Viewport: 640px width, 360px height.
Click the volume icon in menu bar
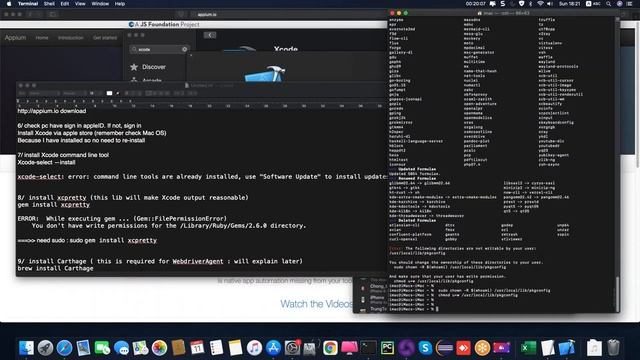[x=550, y=4]
